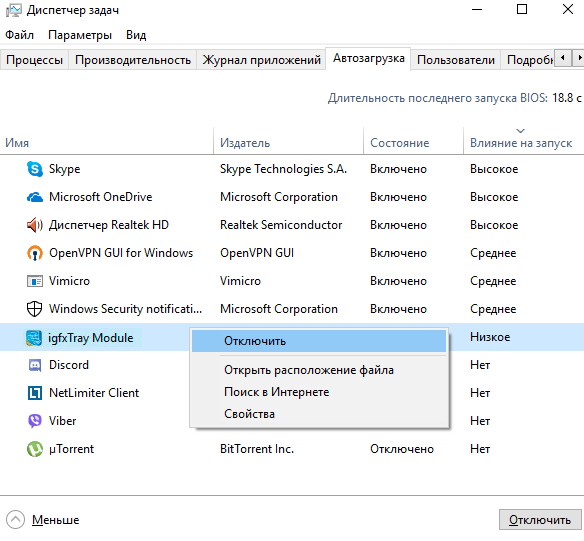The image size is (584, 541).
Task: Choose Поиск в Интернете in context menu
Action: pos(319,392)
